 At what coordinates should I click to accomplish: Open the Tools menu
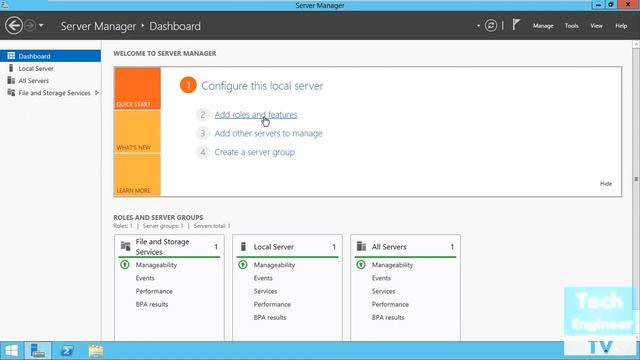571,26
